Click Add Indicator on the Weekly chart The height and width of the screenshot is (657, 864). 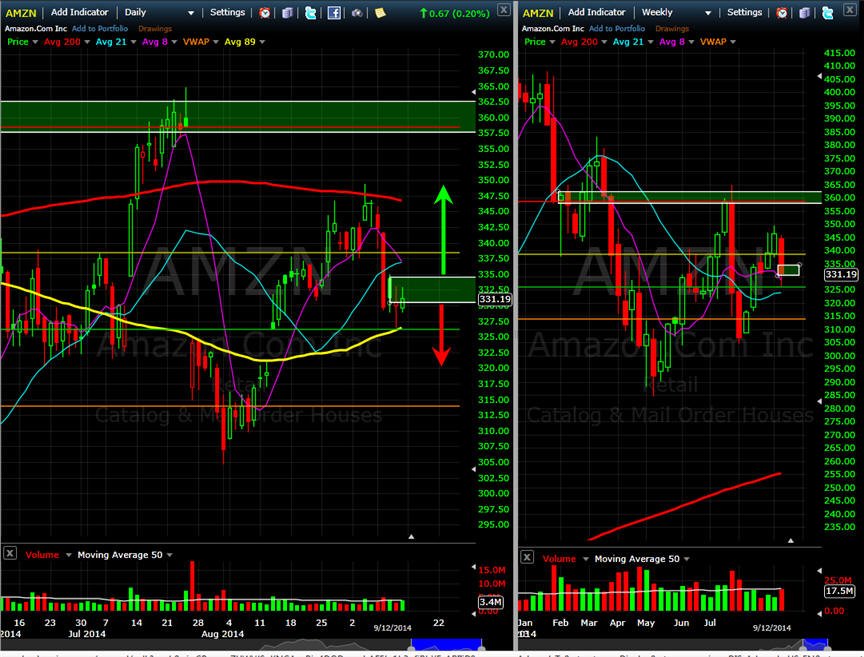(x=597, y=12)
